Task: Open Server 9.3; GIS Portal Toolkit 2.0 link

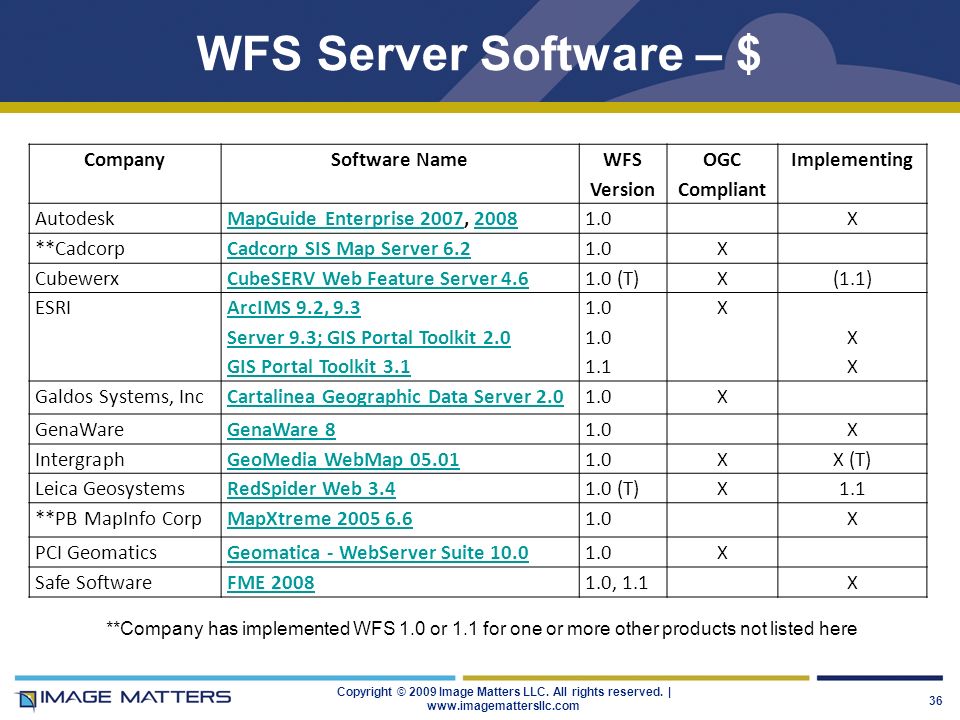Action: (x=369, y=337)
